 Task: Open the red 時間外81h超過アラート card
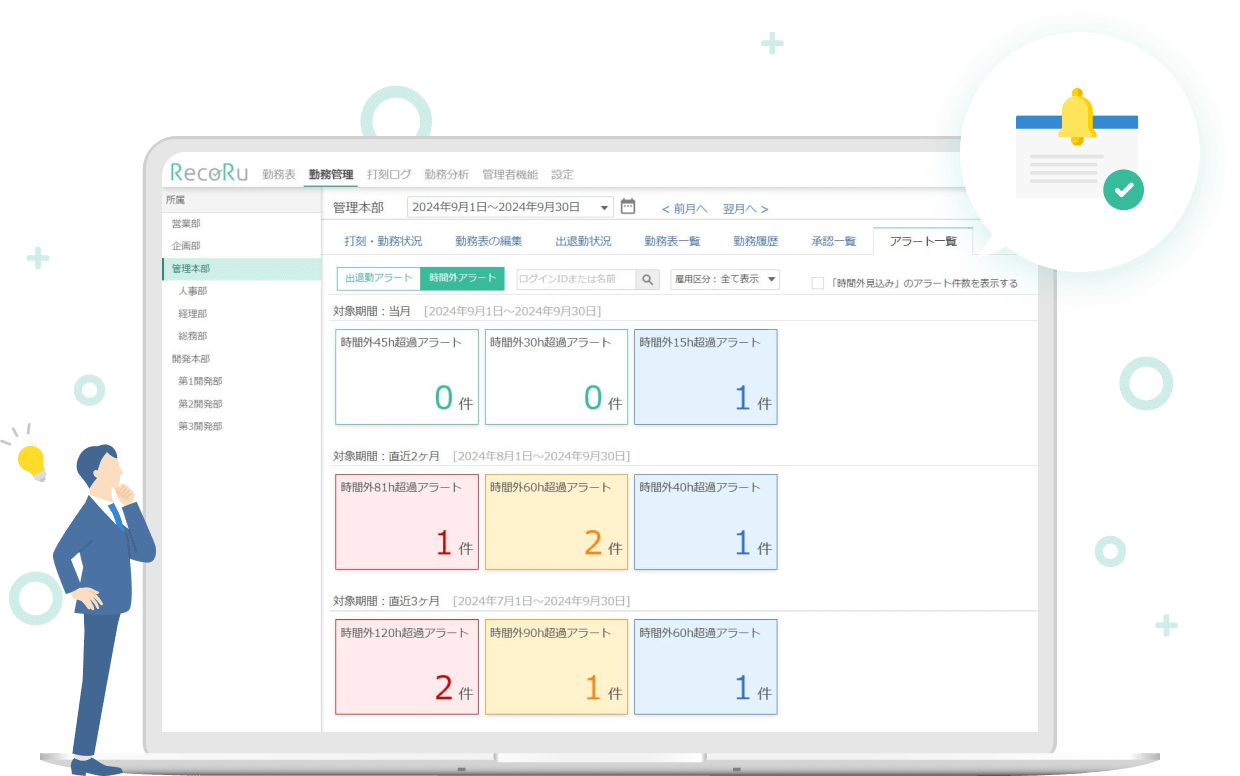(x=407, y=522)
